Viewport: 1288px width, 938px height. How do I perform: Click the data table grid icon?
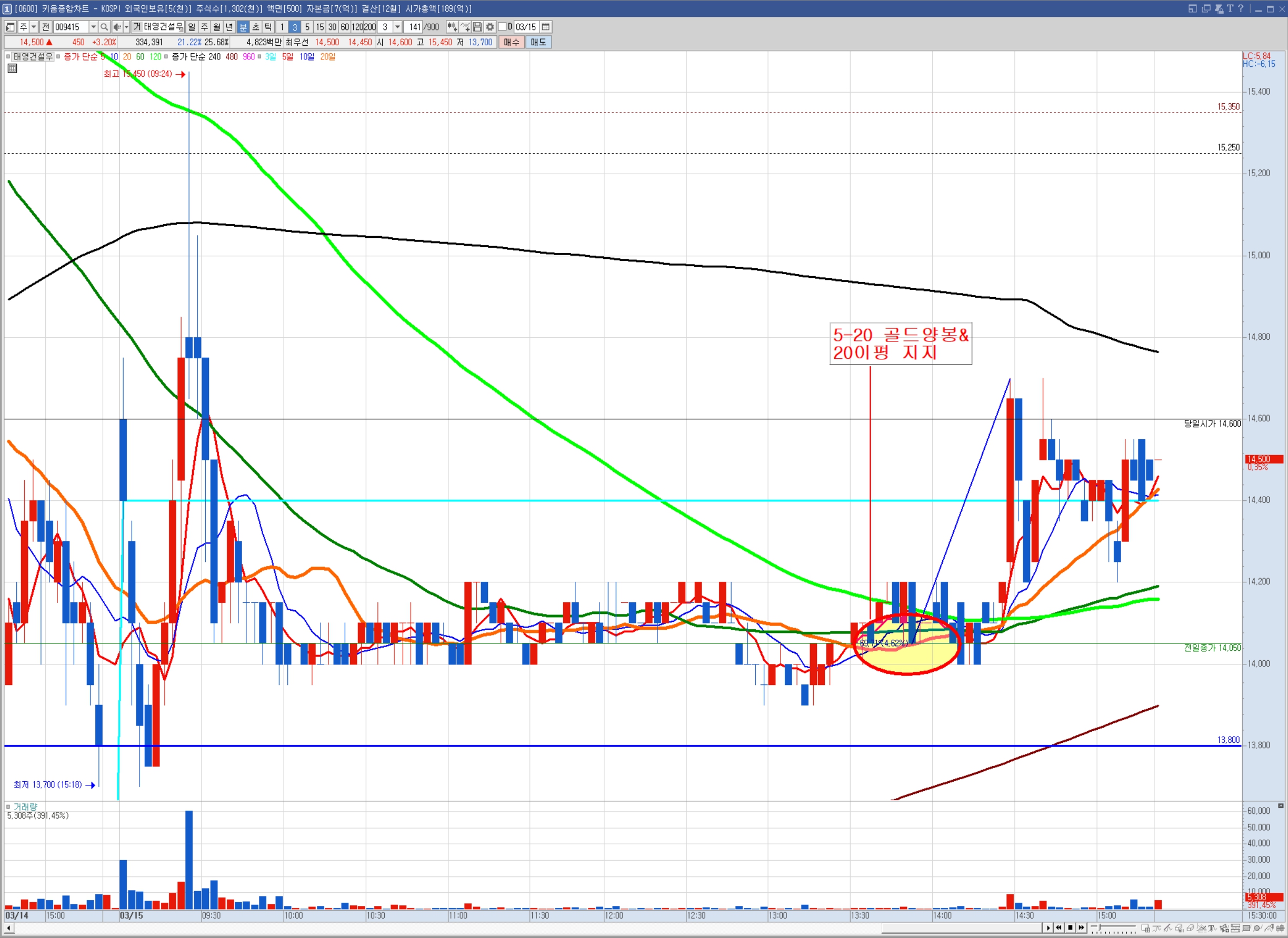[x=12, y=68]
